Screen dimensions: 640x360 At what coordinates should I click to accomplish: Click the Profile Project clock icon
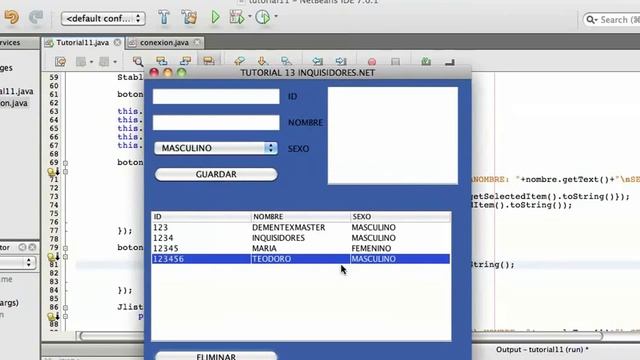[262, 17]
